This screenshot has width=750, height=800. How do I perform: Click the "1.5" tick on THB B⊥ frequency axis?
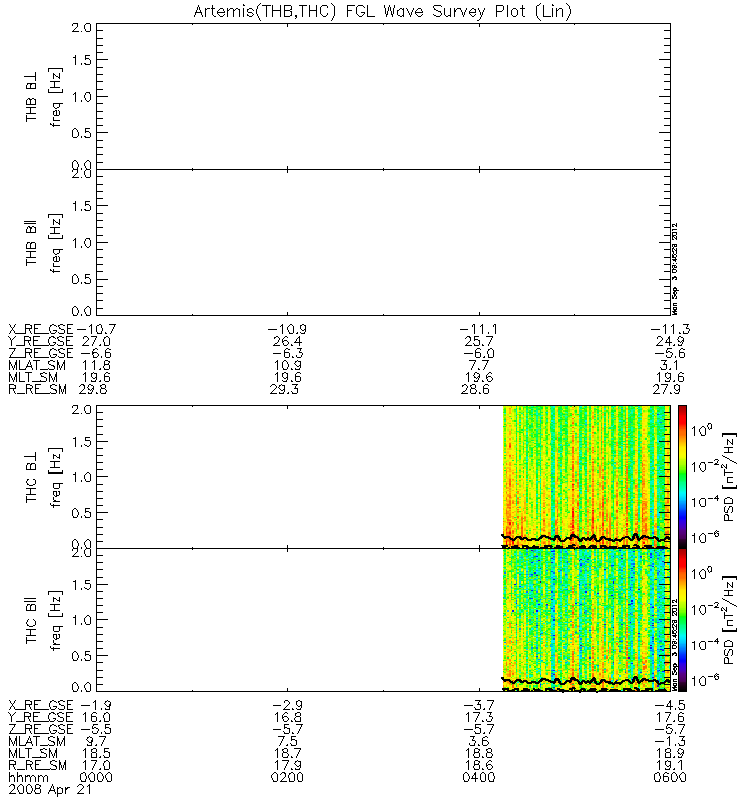[x=82, y=60]
